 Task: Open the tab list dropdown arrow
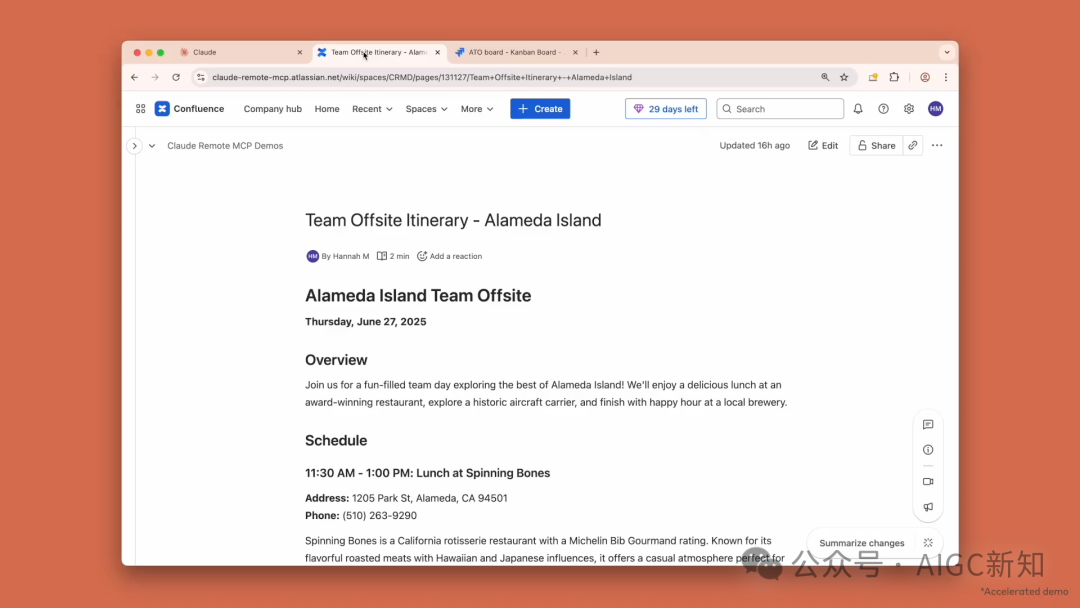(947, 52)
